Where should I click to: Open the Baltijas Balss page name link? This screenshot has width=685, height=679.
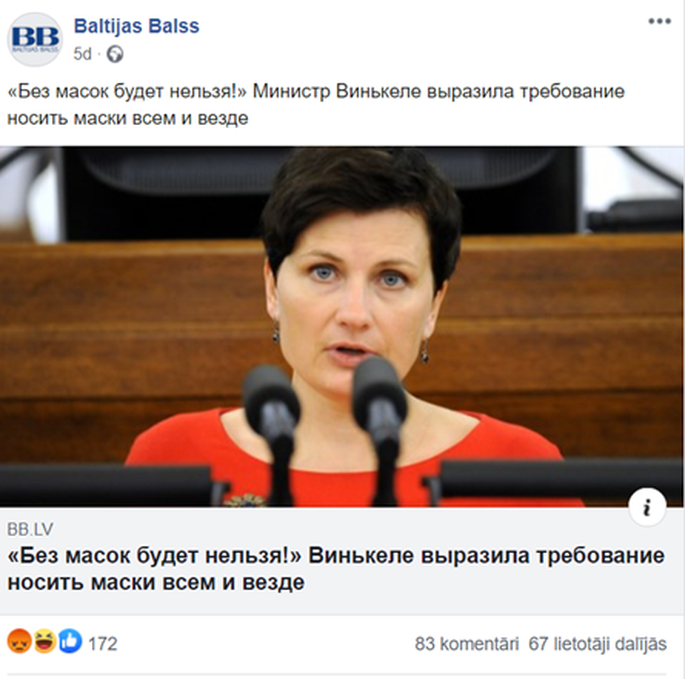tap(136, 26)
